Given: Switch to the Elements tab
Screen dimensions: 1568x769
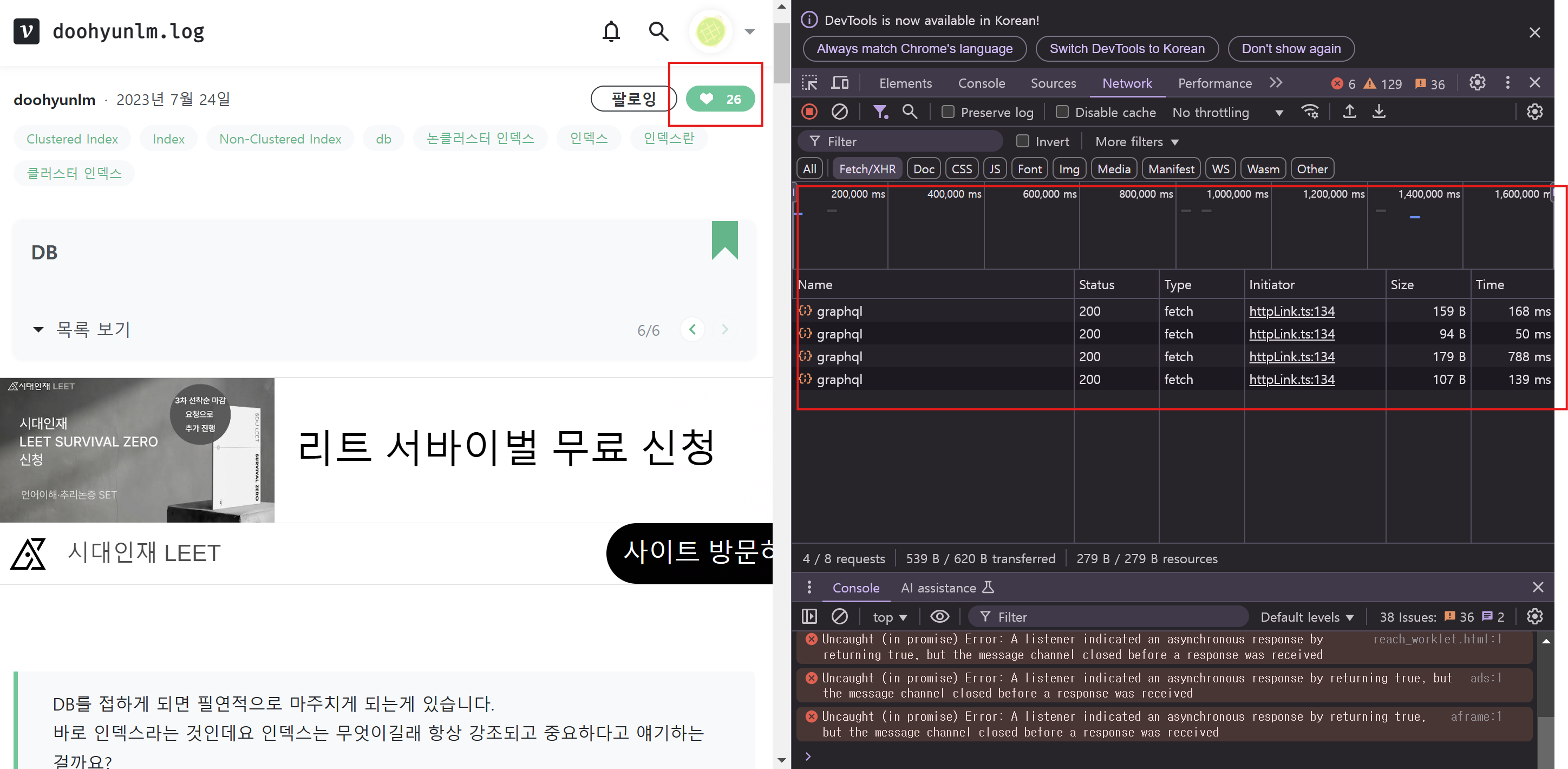Looking at the screenshot, I should point(905,83).
